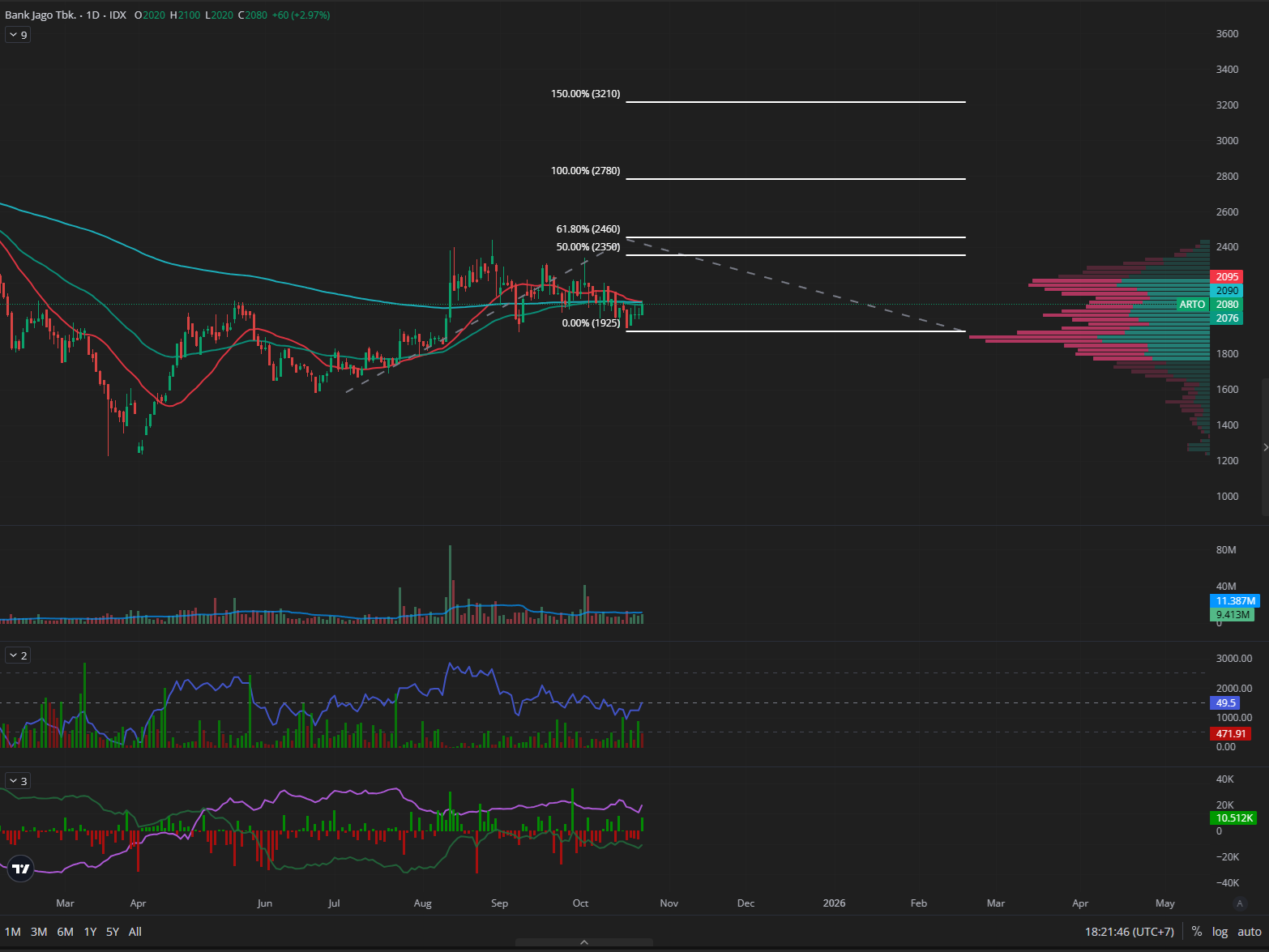Click the +60 (+2.97%) change readout
The image size is (1269, 952).
[301, 15]
